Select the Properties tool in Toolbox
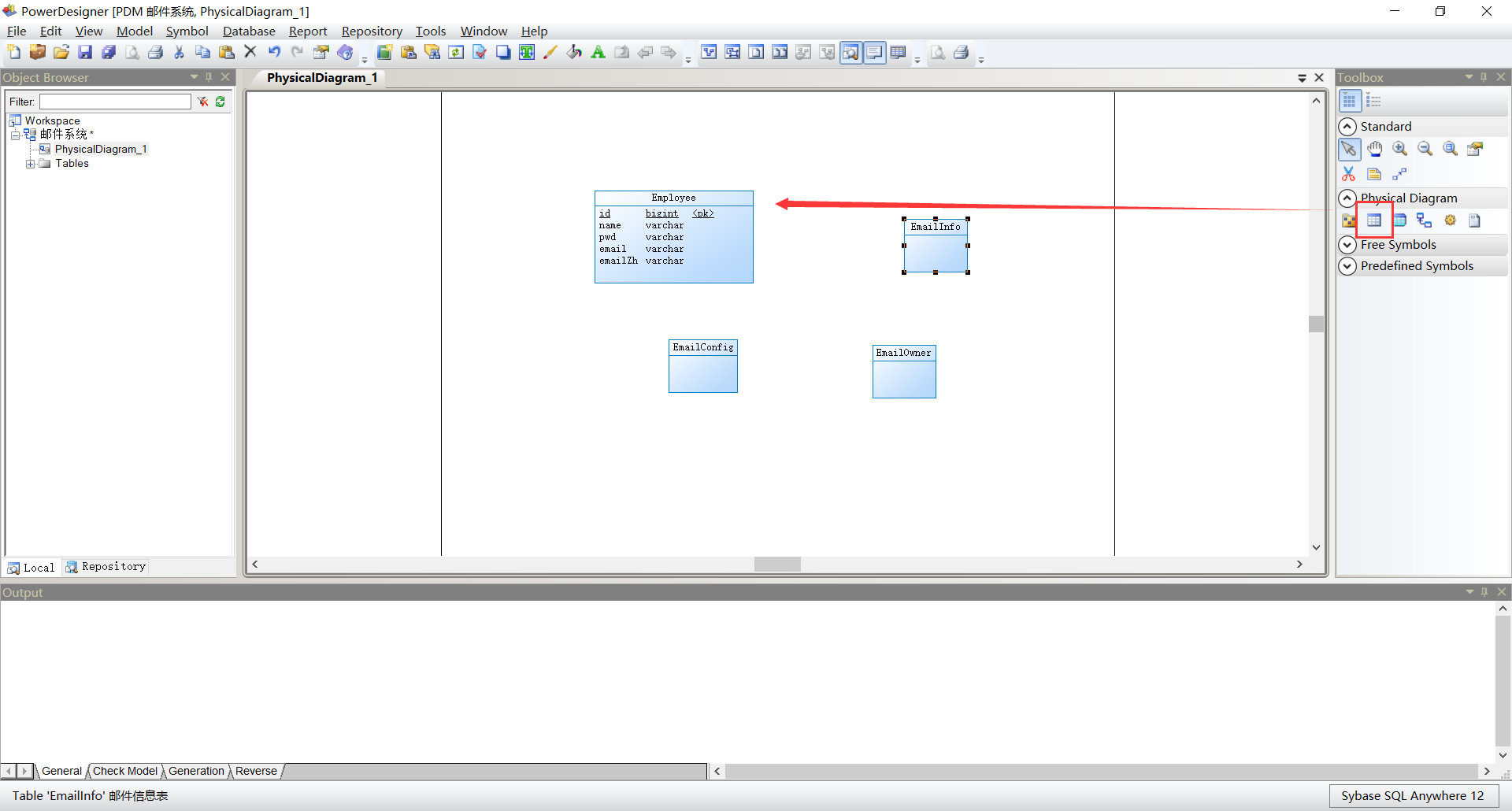The width and height of the screenshot is (1512, 811). point(1476,149)
